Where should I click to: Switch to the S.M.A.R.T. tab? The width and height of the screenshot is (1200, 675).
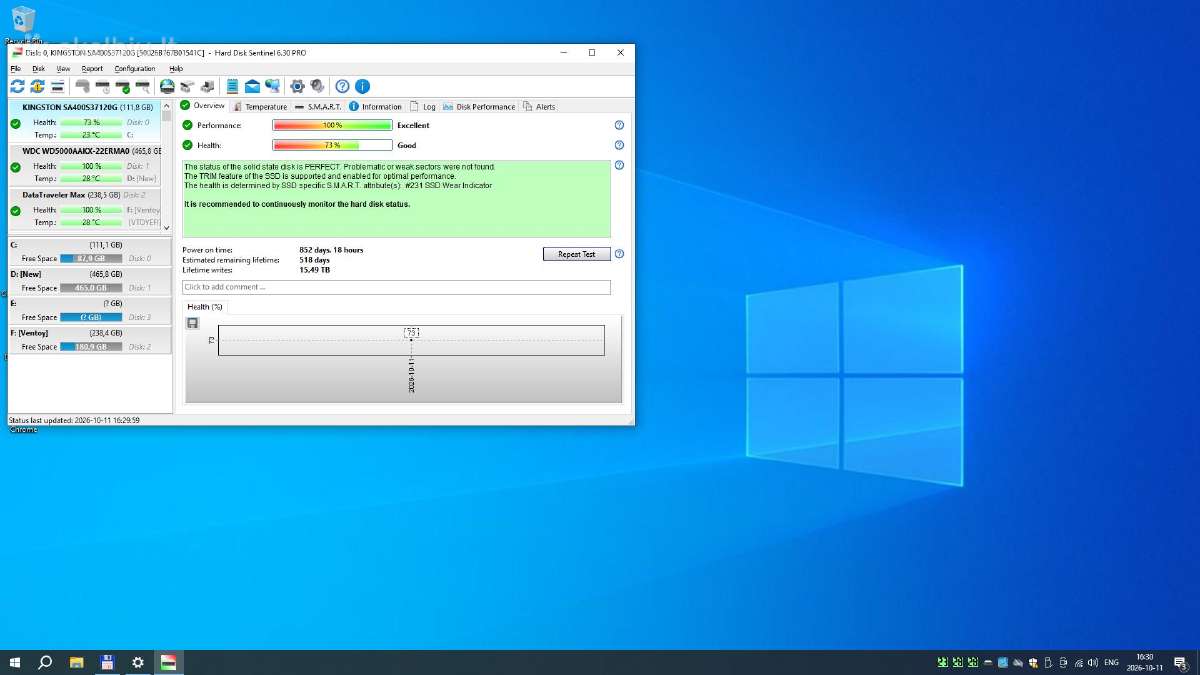[x=318, y=106]
